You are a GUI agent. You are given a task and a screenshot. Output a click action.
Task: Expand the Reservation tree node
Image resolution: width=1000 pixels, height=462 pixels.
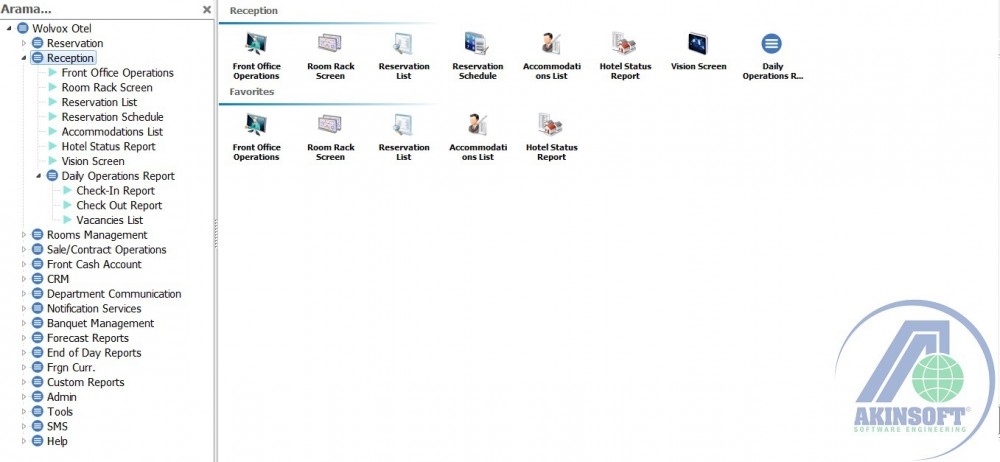coord(24,43)
